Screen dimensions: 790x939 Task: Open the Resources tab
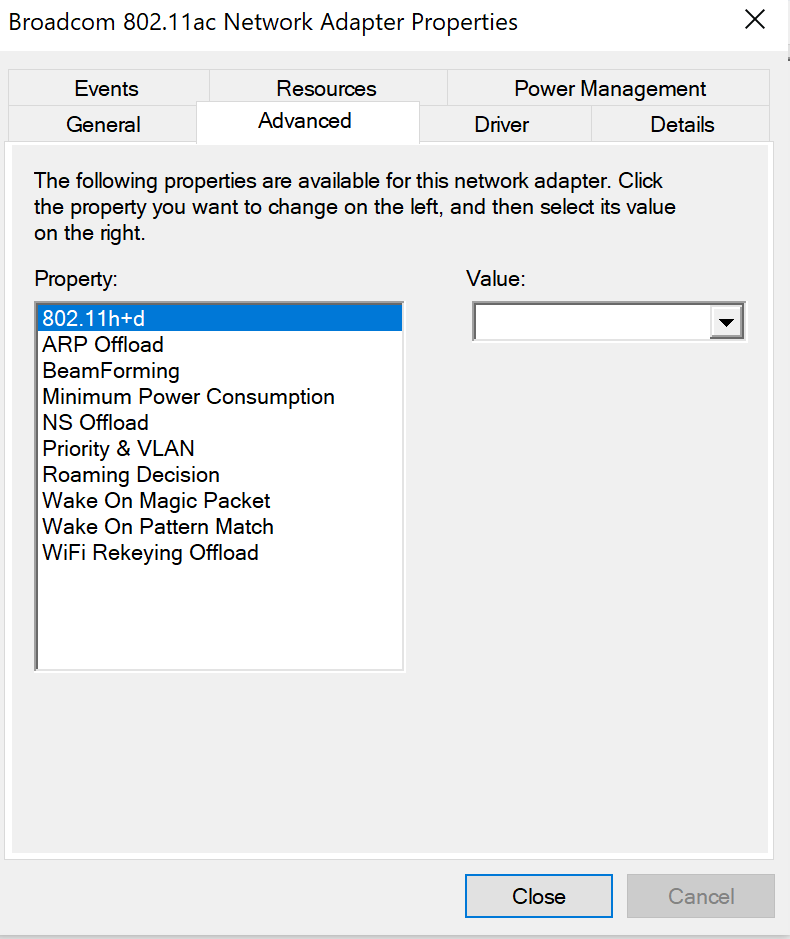pyautogui.click(x=328, y=88)
